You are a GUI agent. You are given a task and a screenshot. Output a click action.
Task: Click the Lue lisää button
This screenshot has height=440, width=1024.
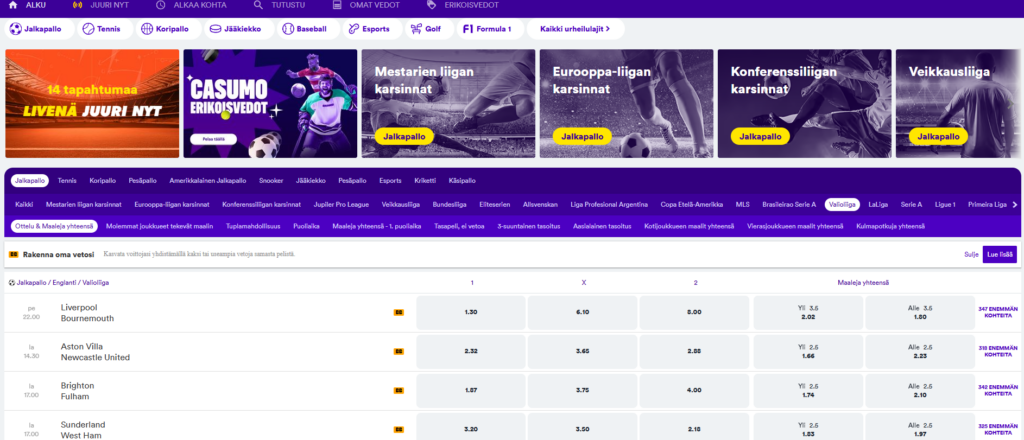tap(1000, 254)
